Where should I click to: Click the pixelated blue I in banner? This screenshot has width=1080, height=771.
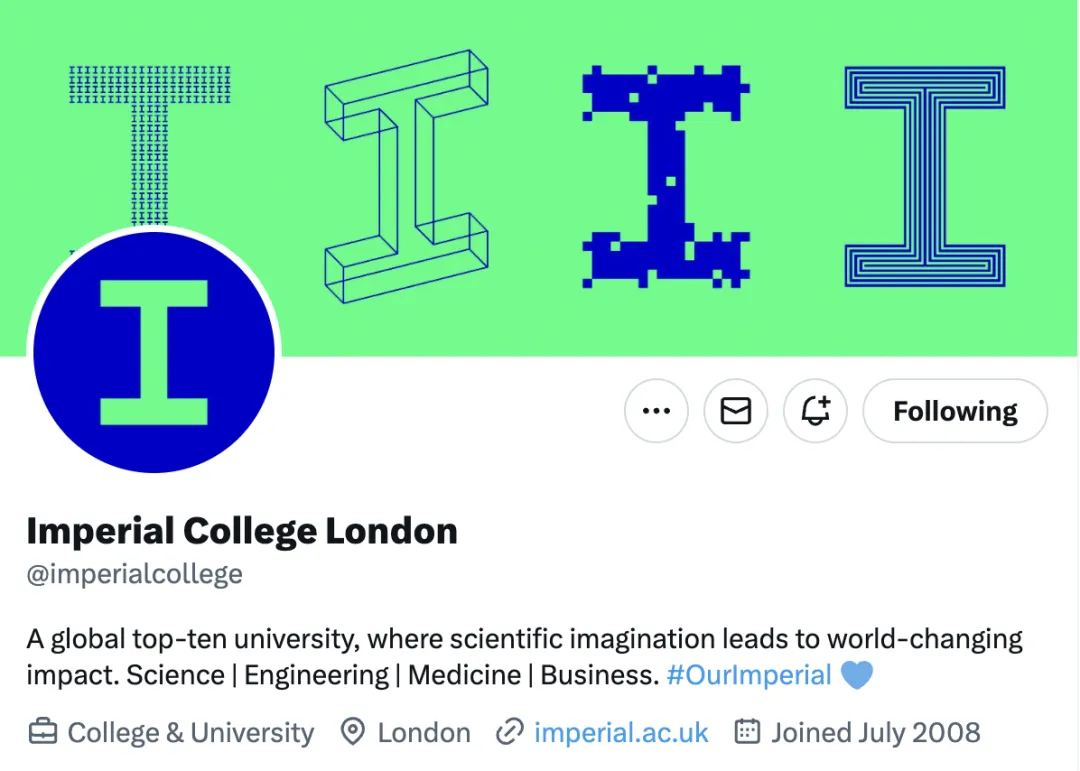[x=666, y=175]
